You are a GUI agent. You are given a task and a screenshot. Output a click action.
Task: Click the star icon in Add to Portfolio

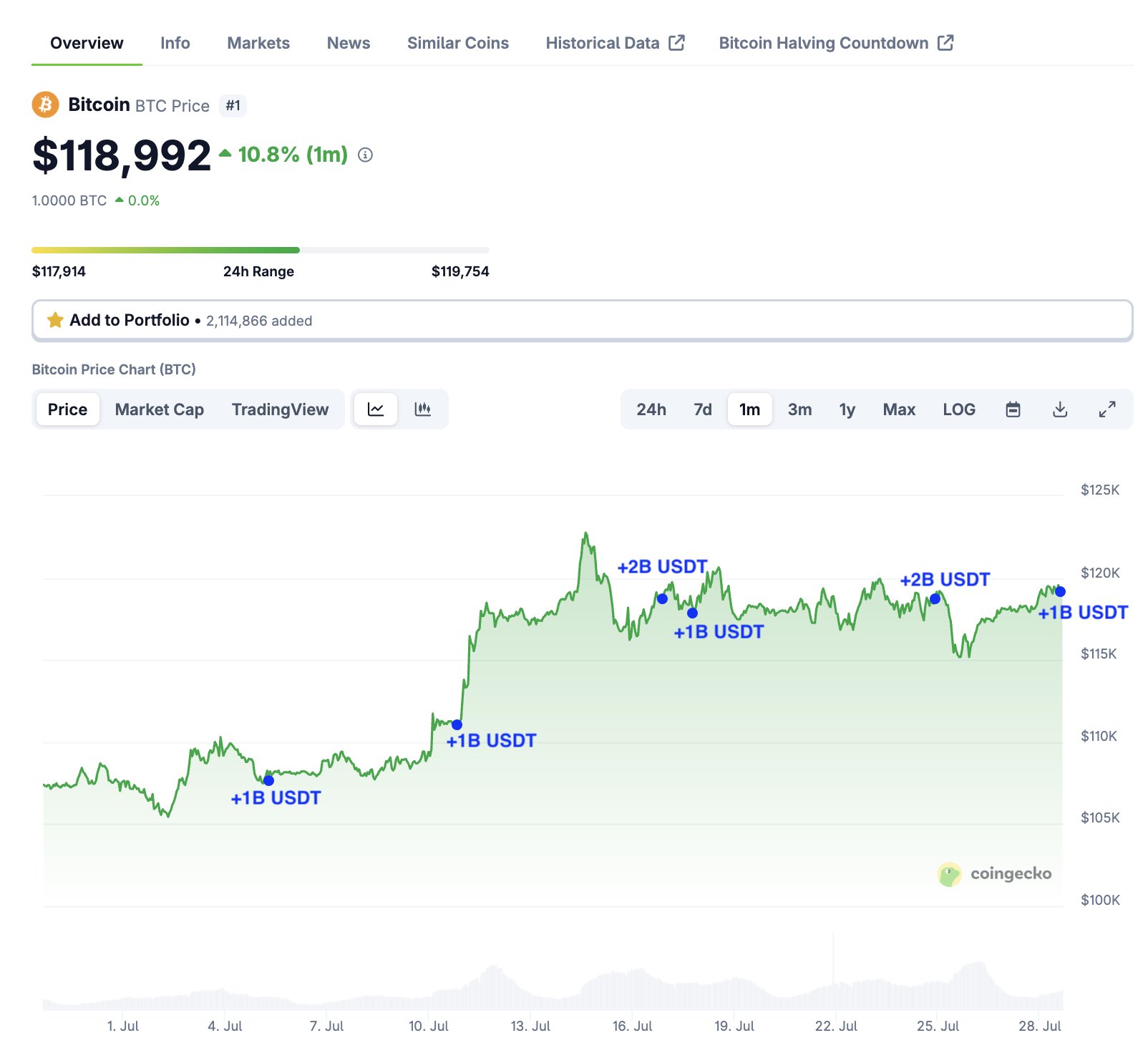(55, 320)
